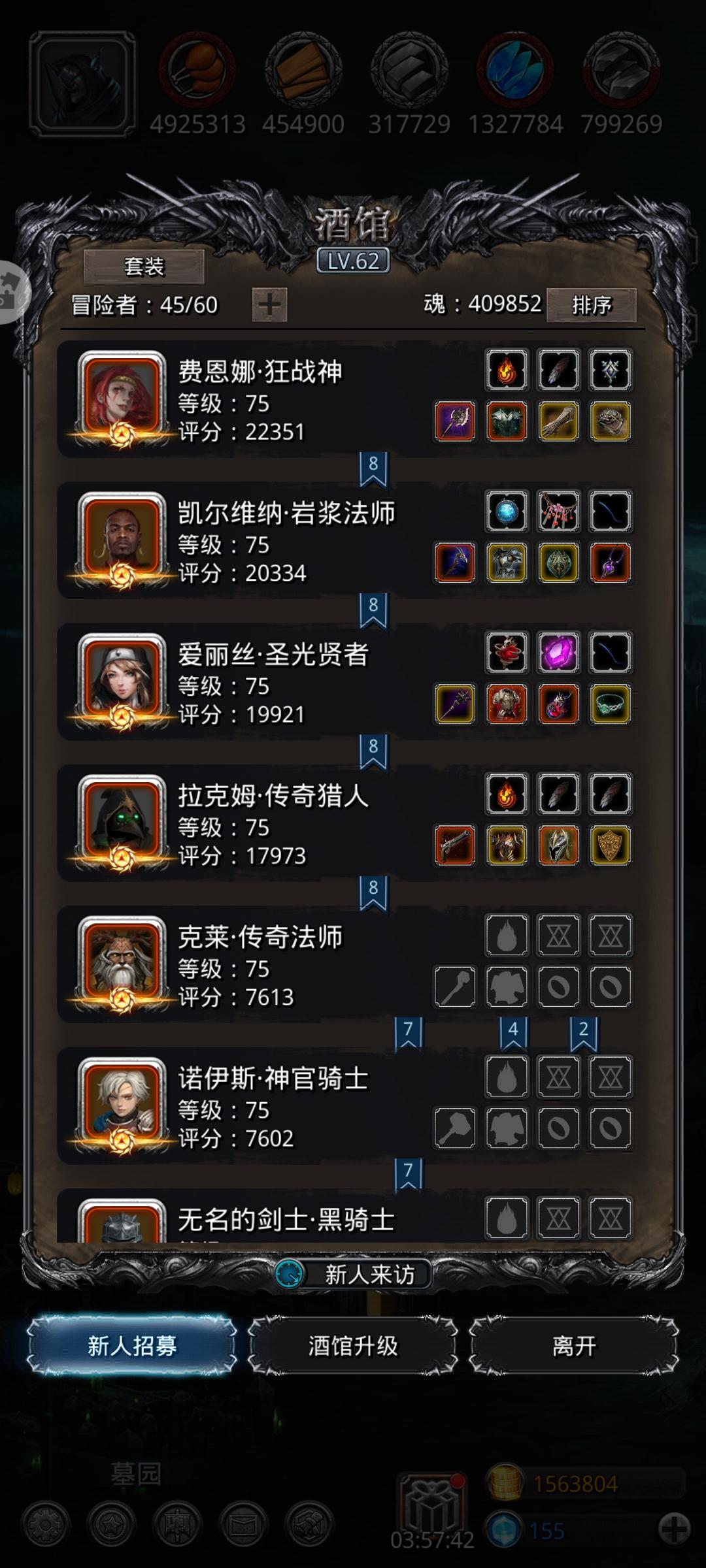
Task: Click the 新人招募 recruit button
Action: 132,1346
